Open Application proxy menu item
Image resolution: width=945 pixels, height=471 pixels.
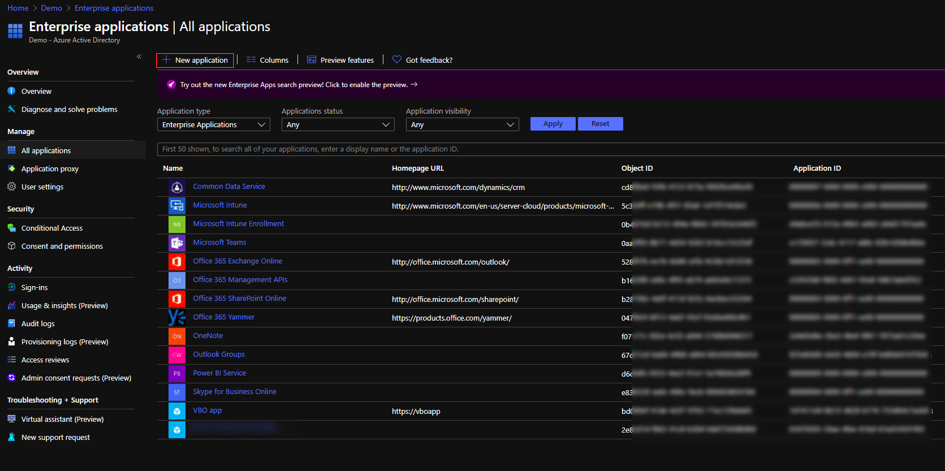tap(50, 169)
